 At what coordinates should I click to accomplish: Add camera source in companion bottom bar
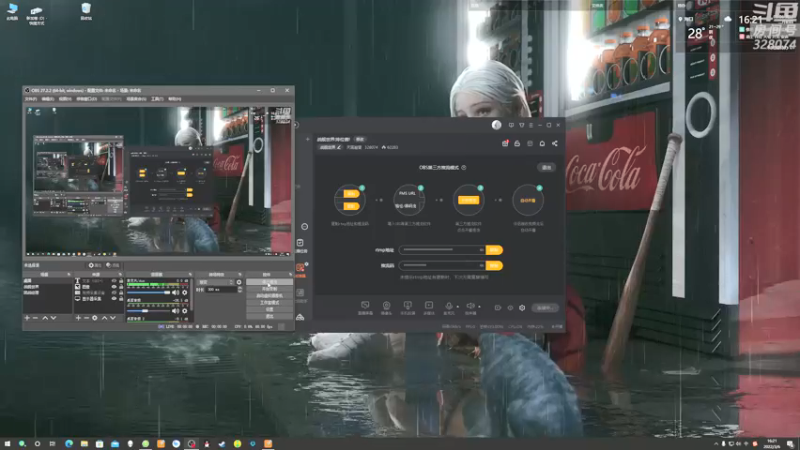386,307
